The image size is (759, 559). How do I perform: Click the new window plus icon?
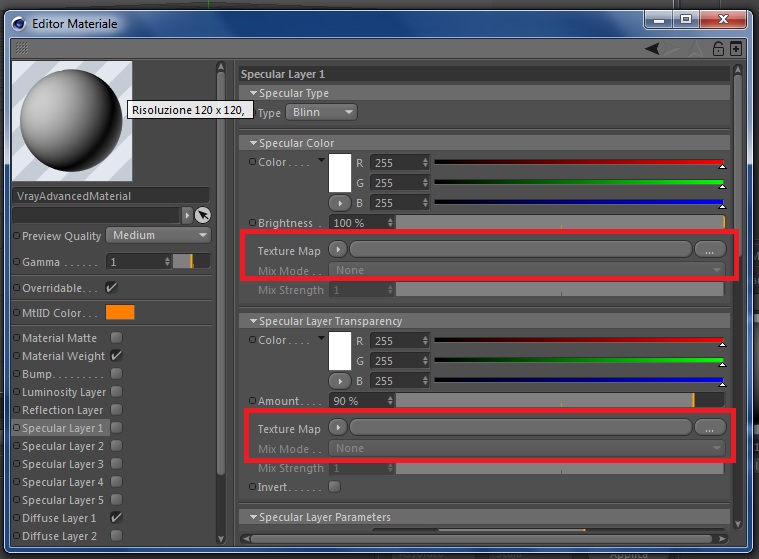[x=736, y=48]
